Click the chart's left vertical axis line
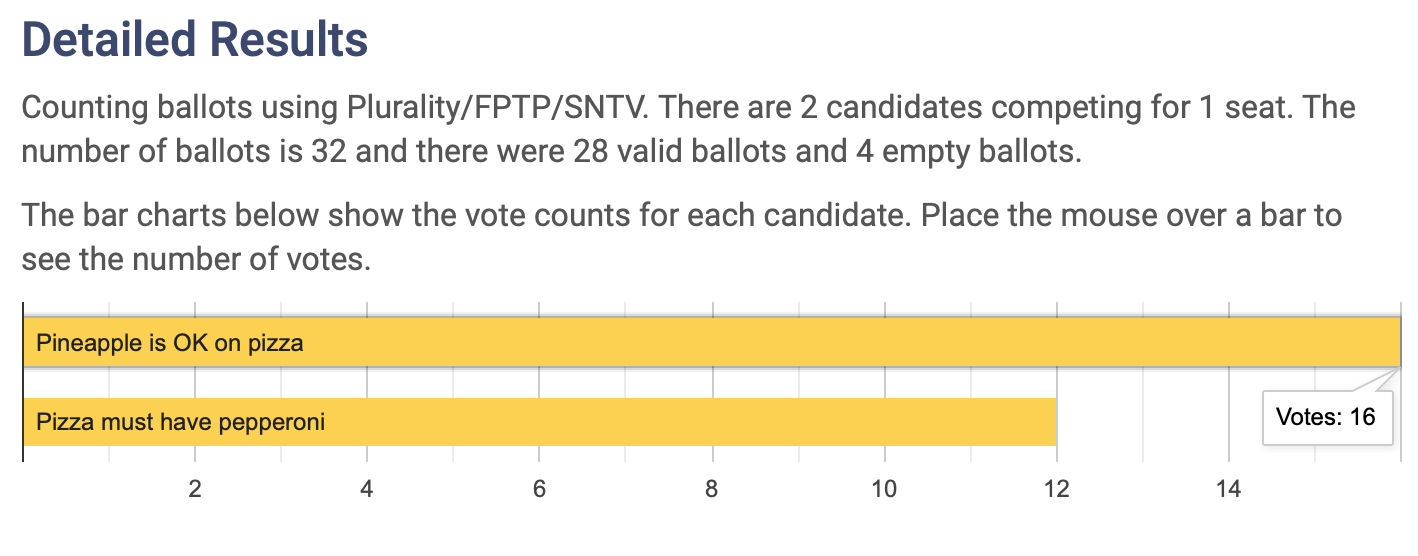This screenshot has height=556, width=1418. (x=23, y=382)
